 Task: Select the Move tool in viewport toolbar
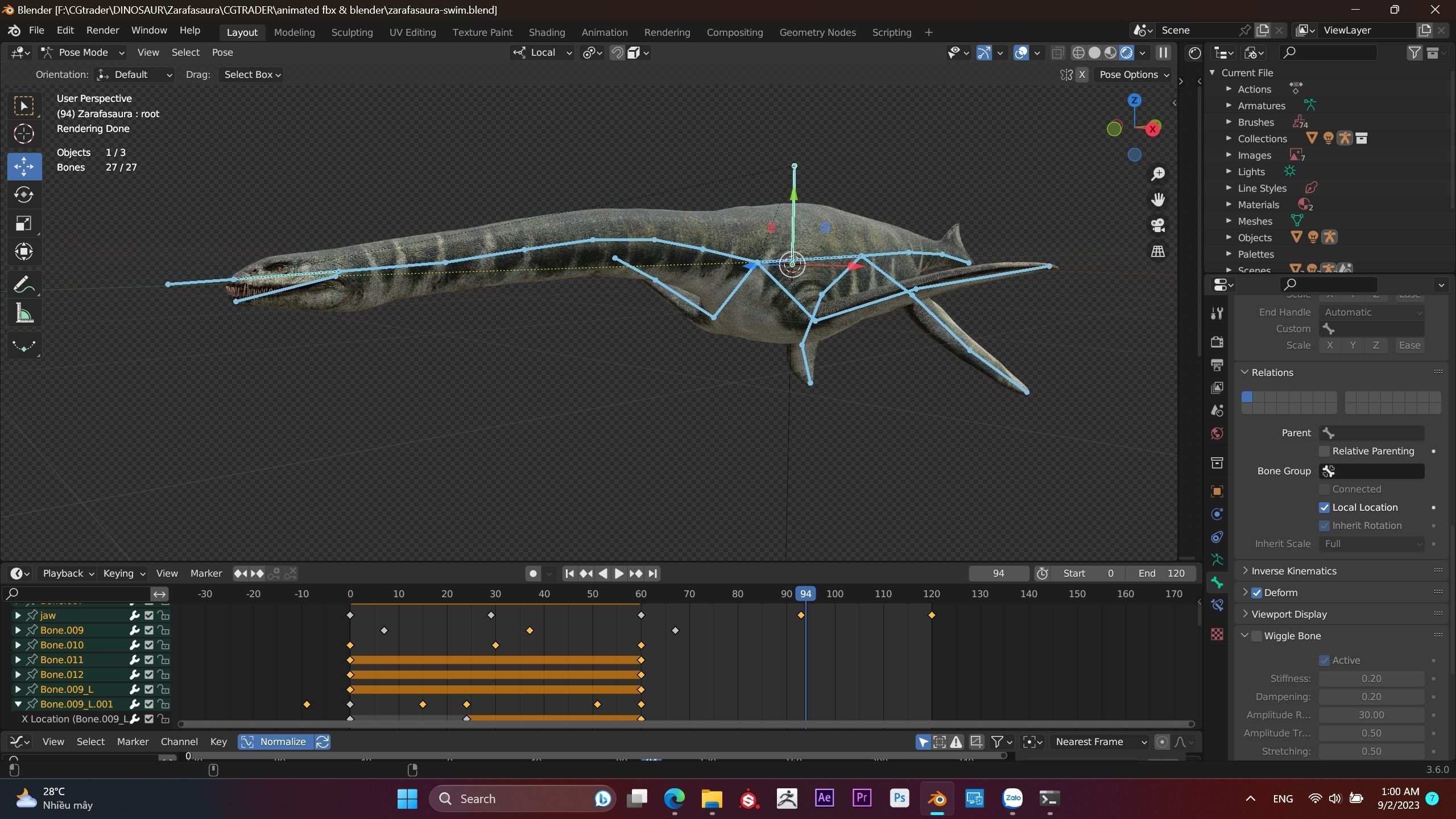pyautogui.click(x=24, y=166)
